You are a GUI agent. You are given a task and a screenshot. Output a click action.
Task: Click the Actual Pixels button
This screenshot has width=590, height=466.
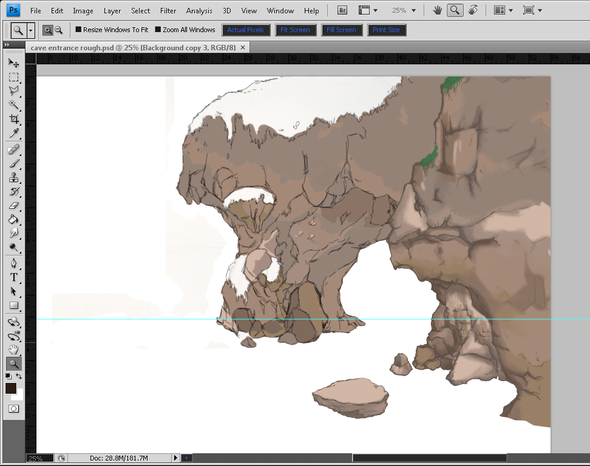(246, 30)
